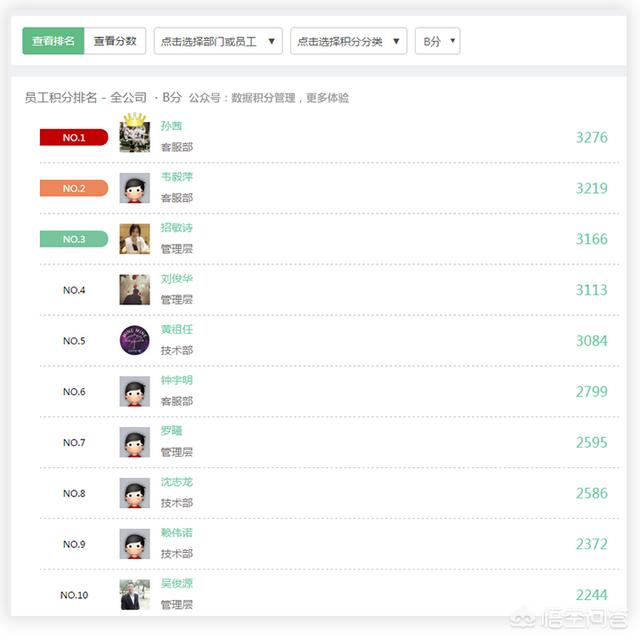Switch to the 查看排名 tab
640x640 pixels.
(53, 41)
